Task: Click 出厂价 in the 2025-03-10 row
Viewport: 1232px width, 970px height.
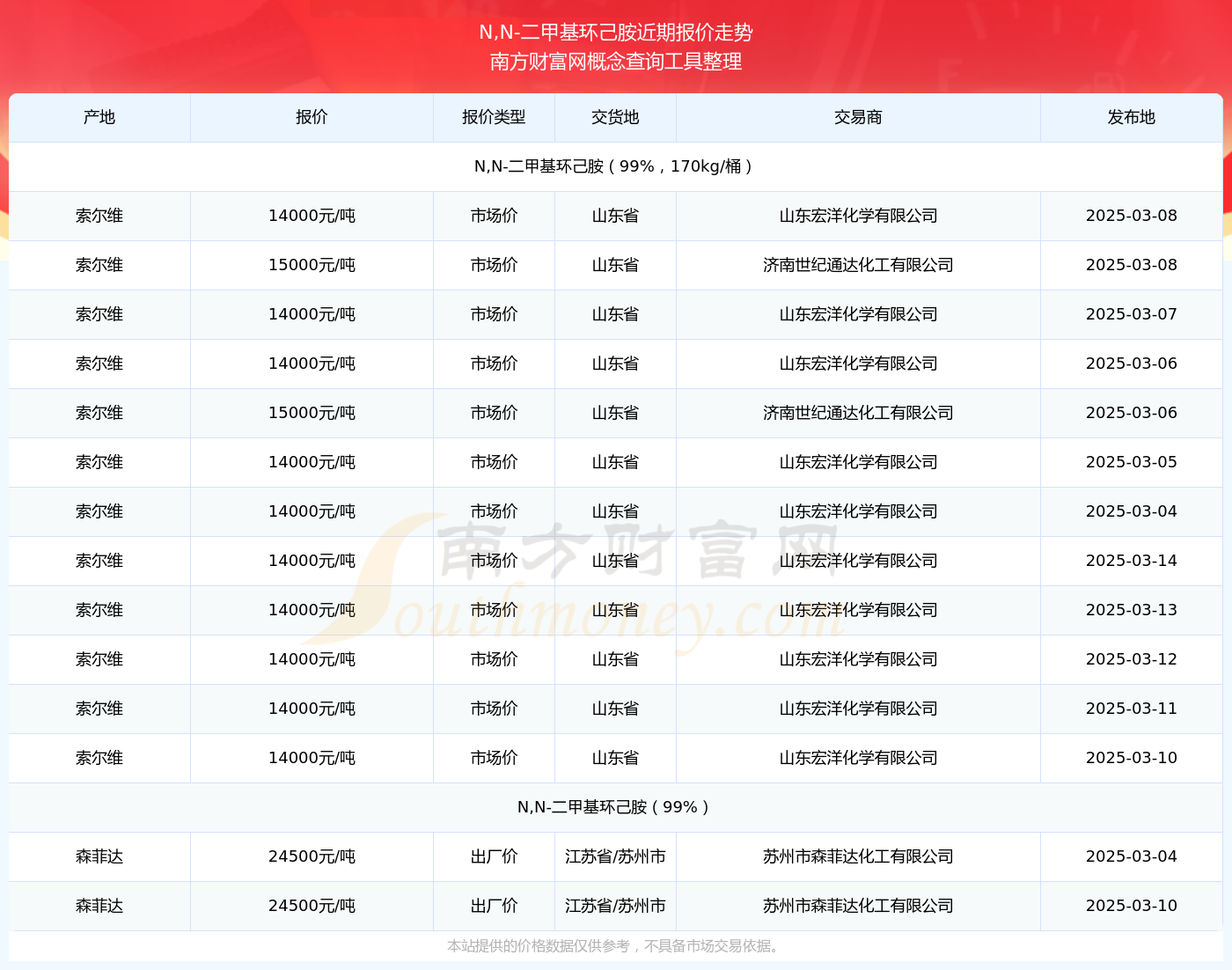Action: [494, 906]
